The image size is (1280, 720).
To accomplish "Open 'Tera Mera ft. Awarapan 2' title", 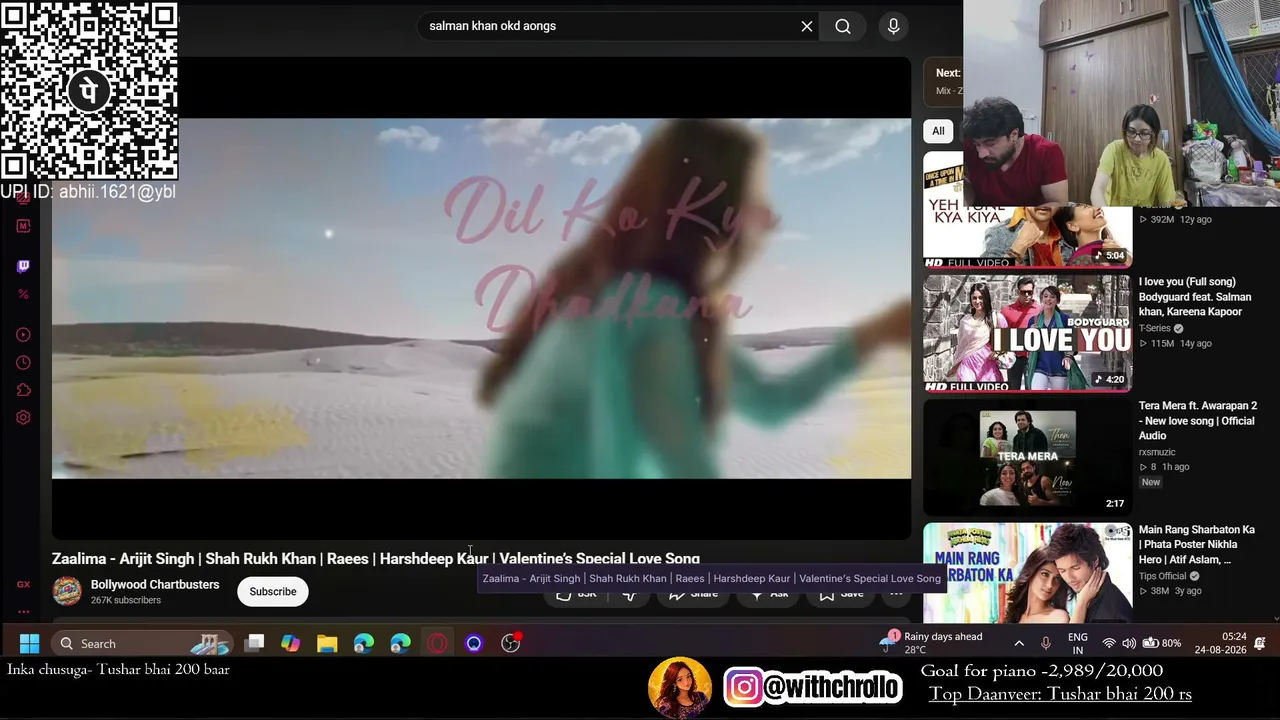I will click(x=1198, y=421).
